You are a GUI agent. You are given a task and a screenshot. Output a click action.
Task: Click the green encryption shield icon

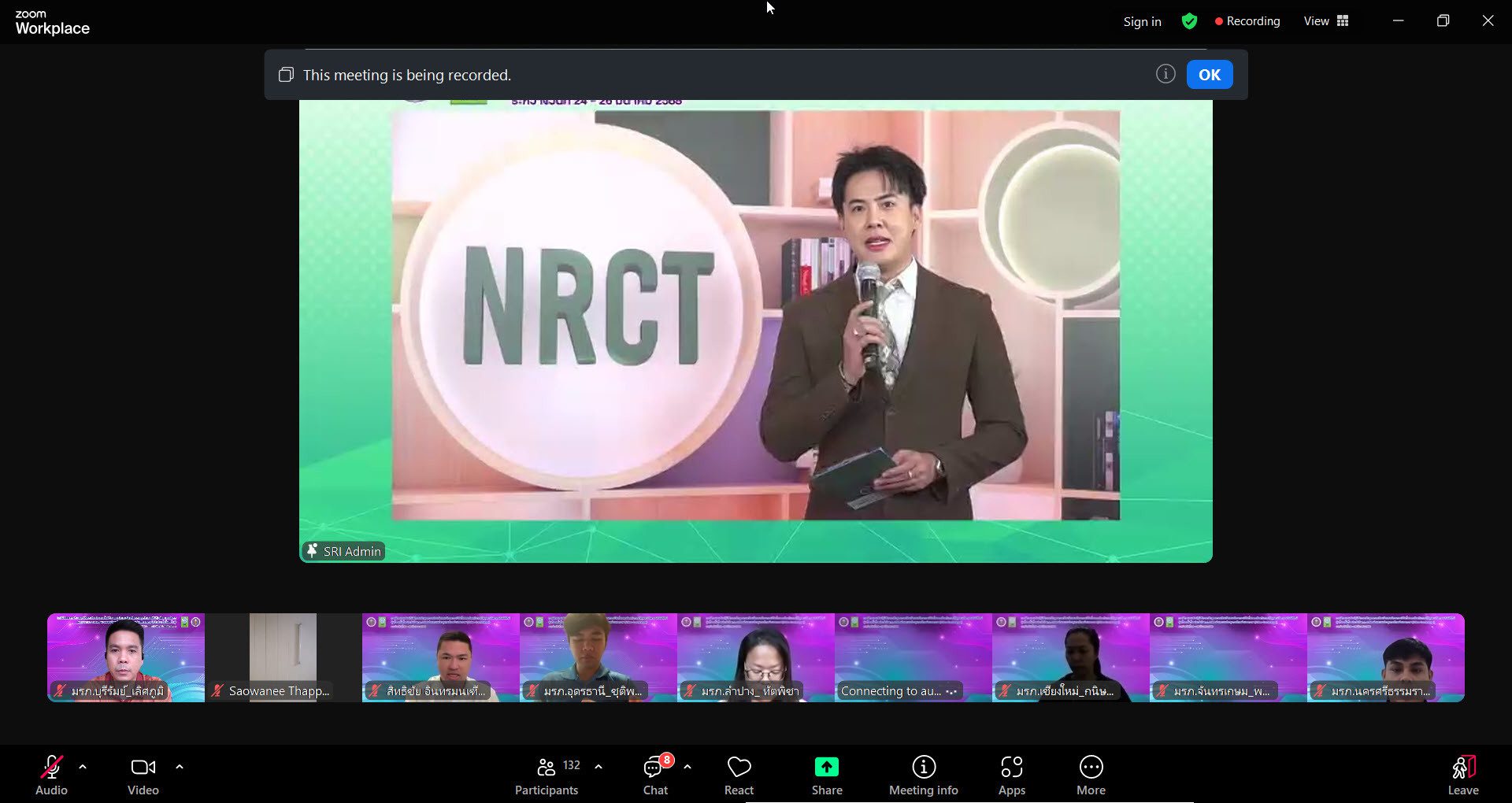click(x=1189, y=21)
